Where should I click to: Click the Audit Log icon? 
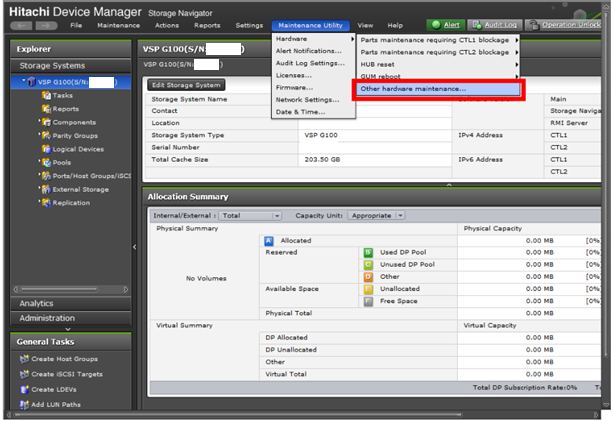tap(477, 25)
